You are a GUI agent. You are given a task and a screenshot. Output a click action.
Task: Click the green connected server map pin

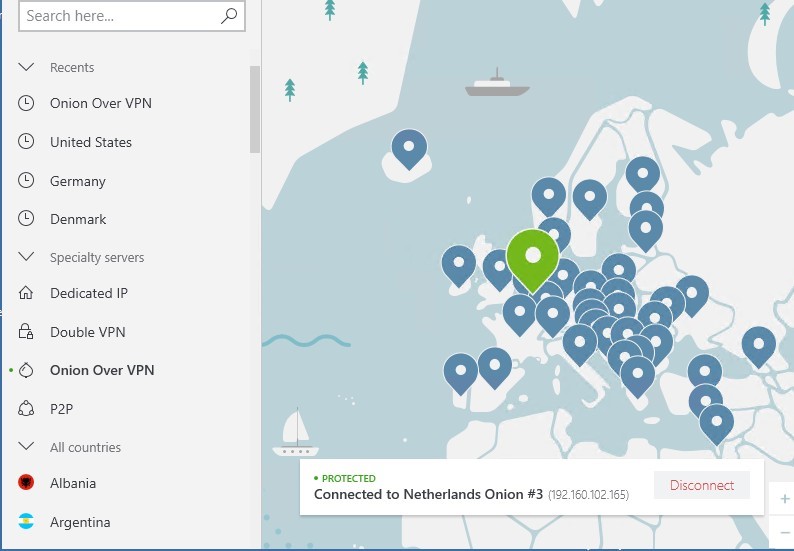533,255
